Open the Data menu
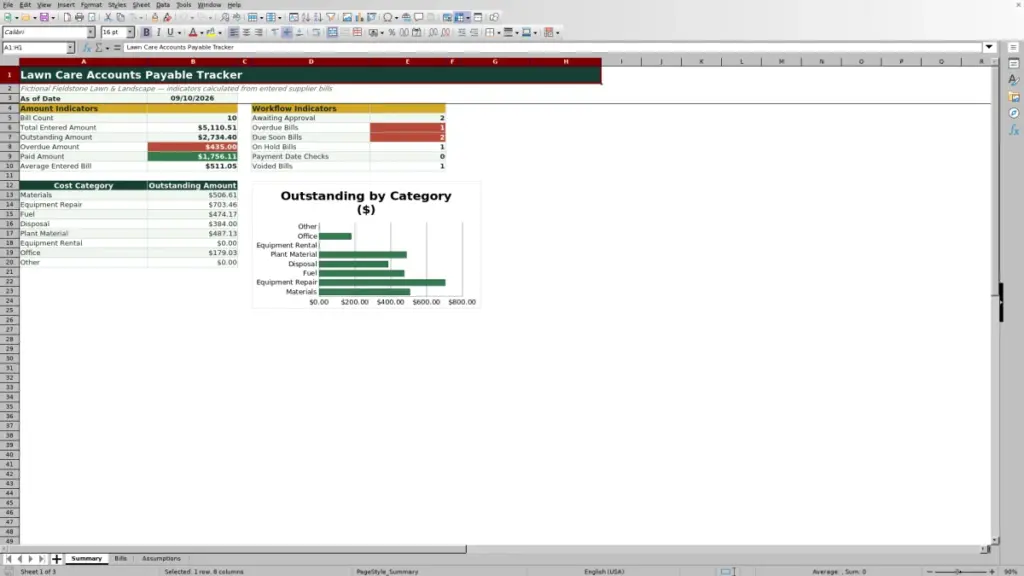This screenshot has width=1024, height=576. point(163,5)
